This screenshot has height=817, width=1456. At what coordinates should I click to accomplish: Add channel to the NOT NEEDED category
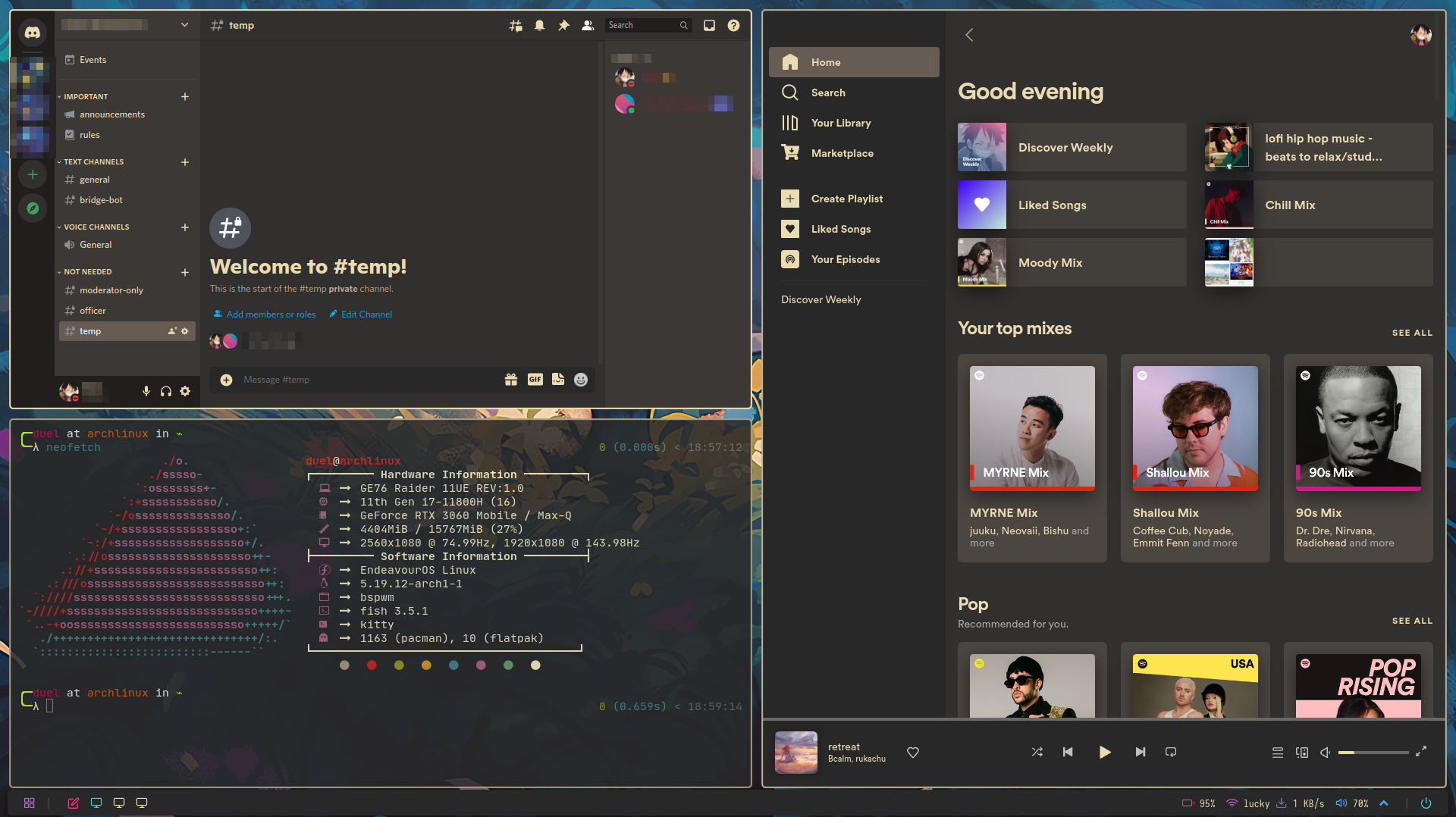(x=185, y=272)
